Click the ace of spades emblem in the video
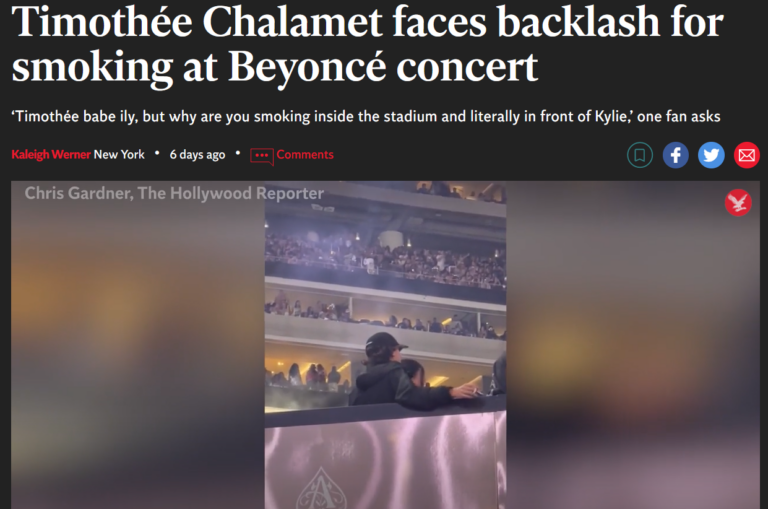The width and height of the screenshot is (768, 509). (321, 489)
